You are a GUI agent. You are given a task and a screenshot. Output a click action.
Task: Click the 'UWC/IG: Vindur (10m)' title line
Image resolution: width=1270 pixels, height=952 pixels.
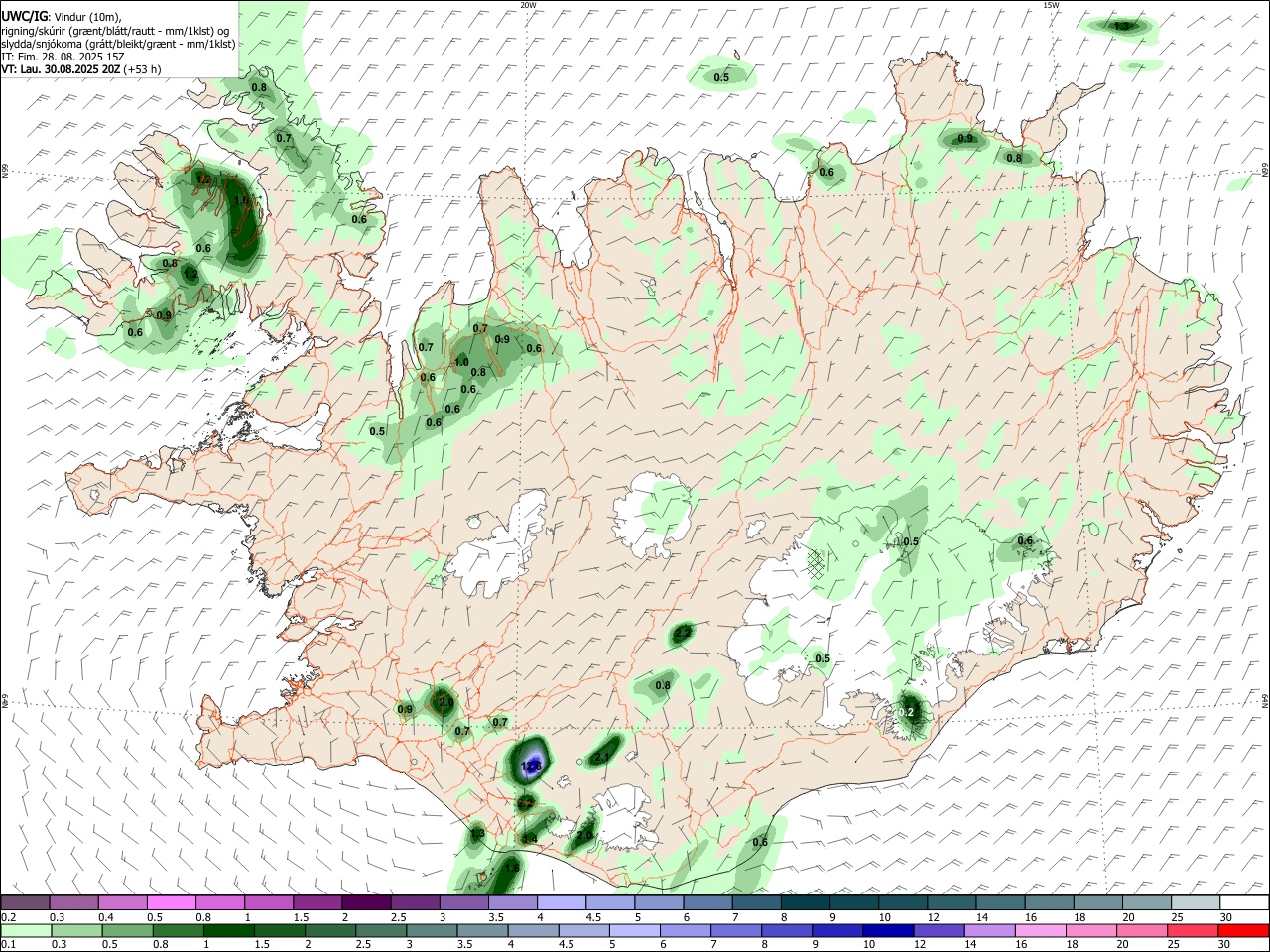tap(62, 16)
